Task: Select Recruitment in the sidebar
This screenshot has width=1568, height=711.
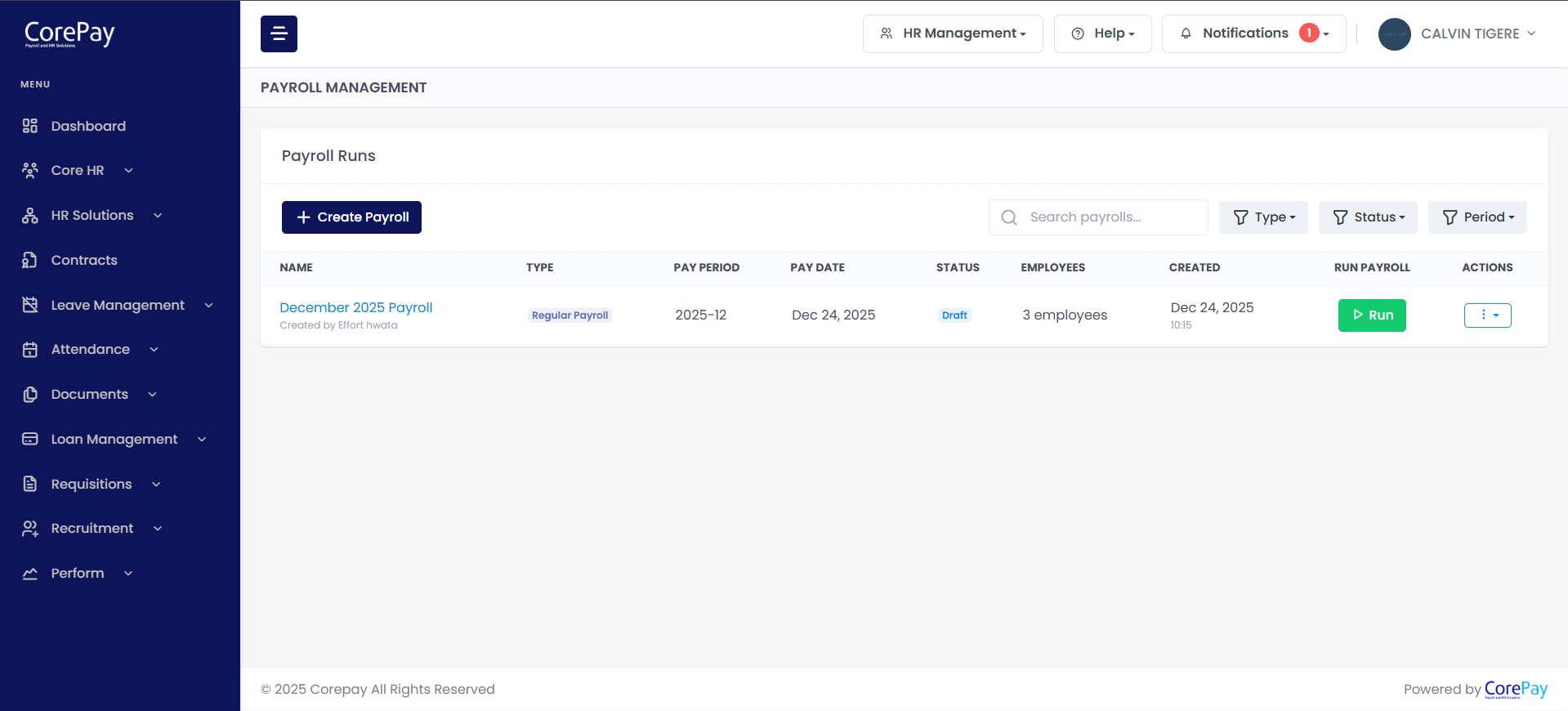Action: click(92, 528)
